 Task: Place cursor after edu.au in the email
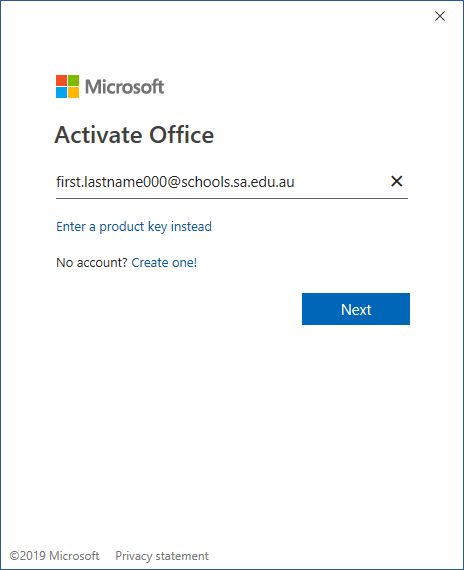pos(294,182)
